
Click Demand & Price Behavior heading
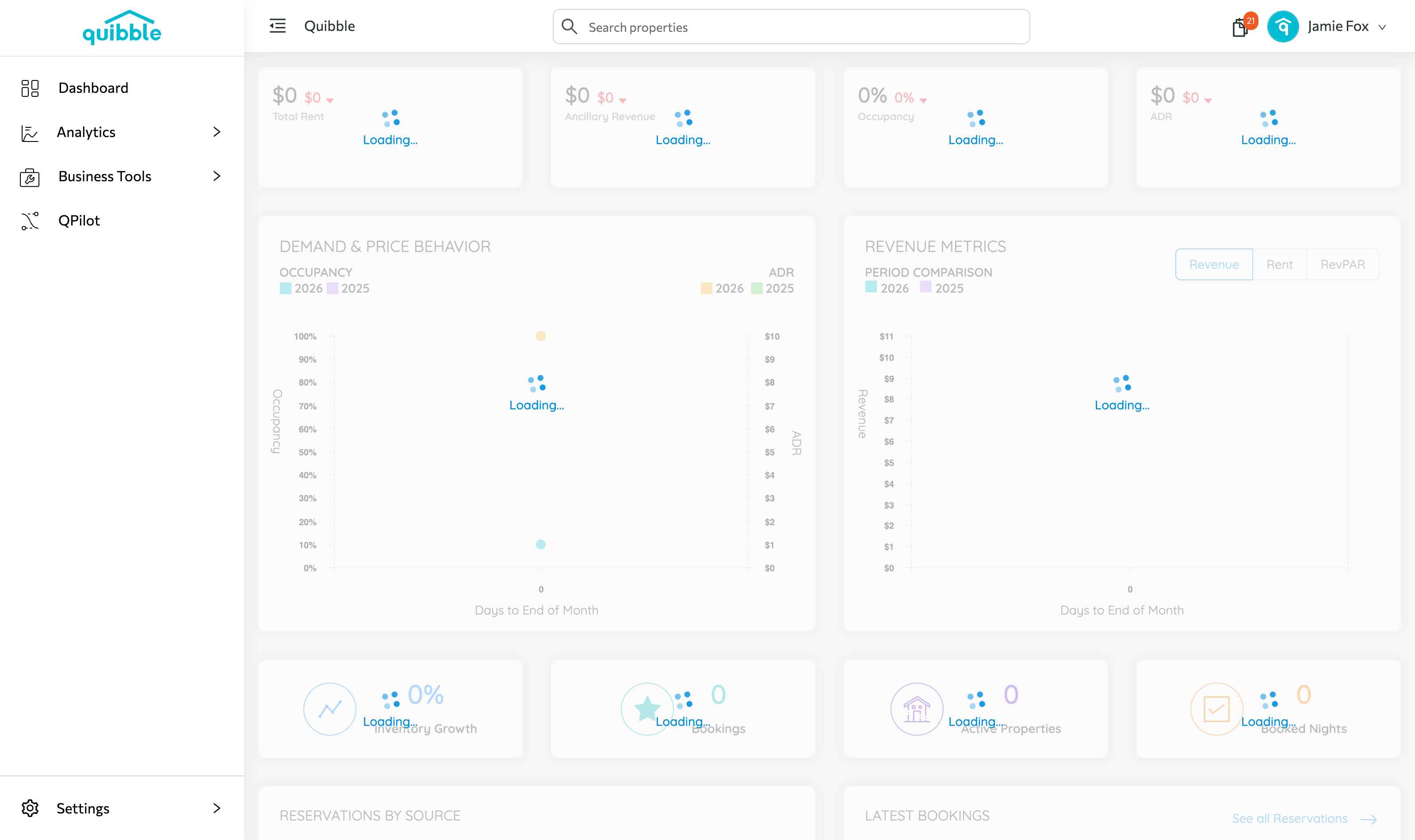(385, 246)
